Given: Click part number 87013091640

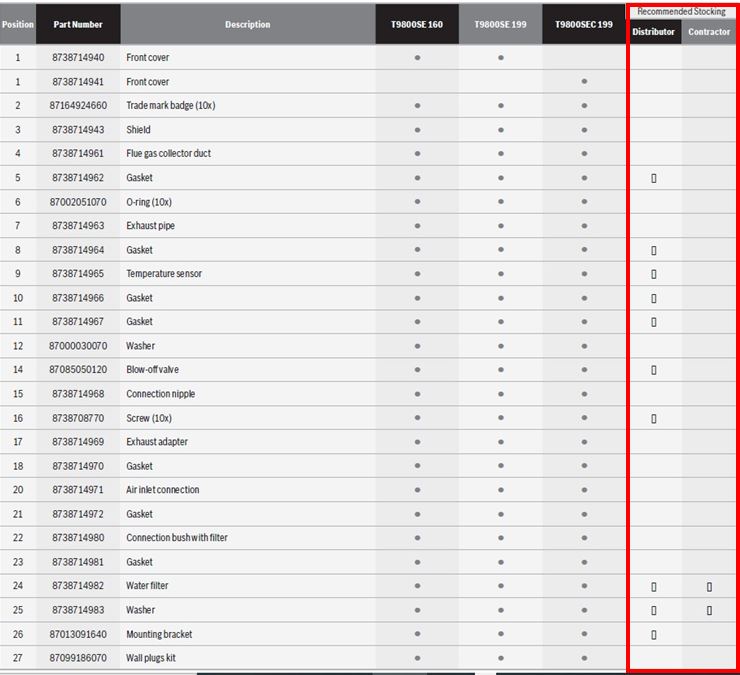Looking at the screenshot, I should point(78,634).
